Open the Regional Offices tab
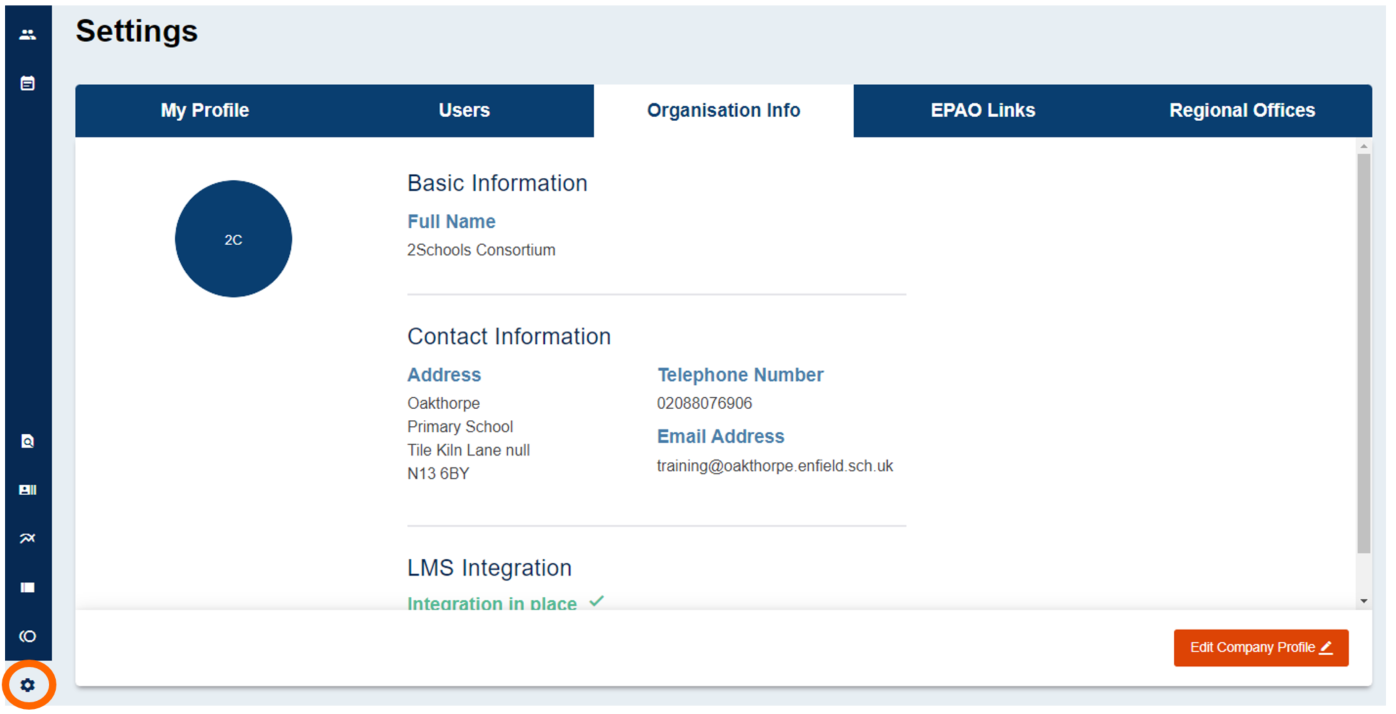Viewport: 1396px width, 714px height. point(1241,110)
